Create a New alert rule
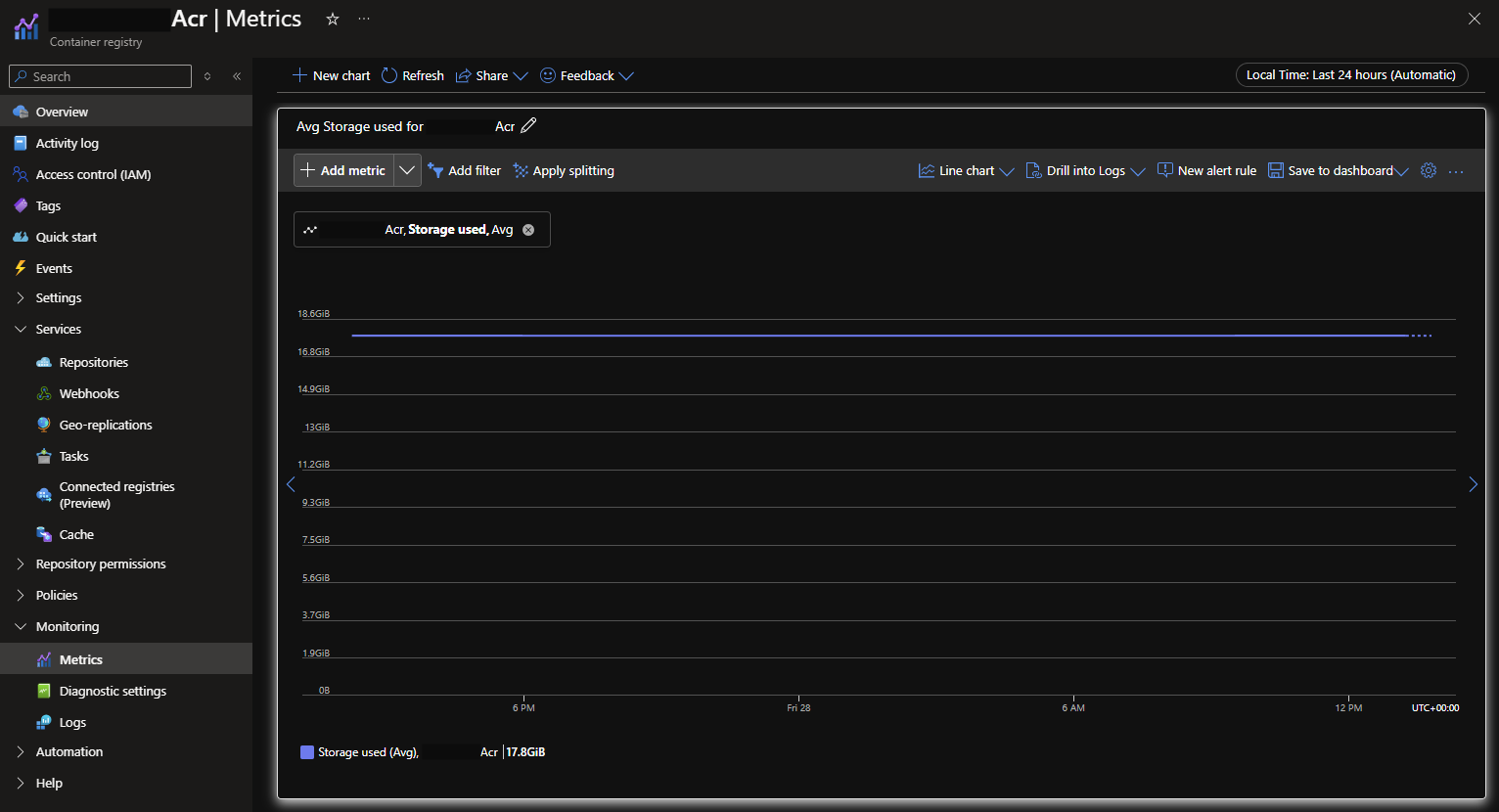1499x812 pixels. coord(1206,170)
